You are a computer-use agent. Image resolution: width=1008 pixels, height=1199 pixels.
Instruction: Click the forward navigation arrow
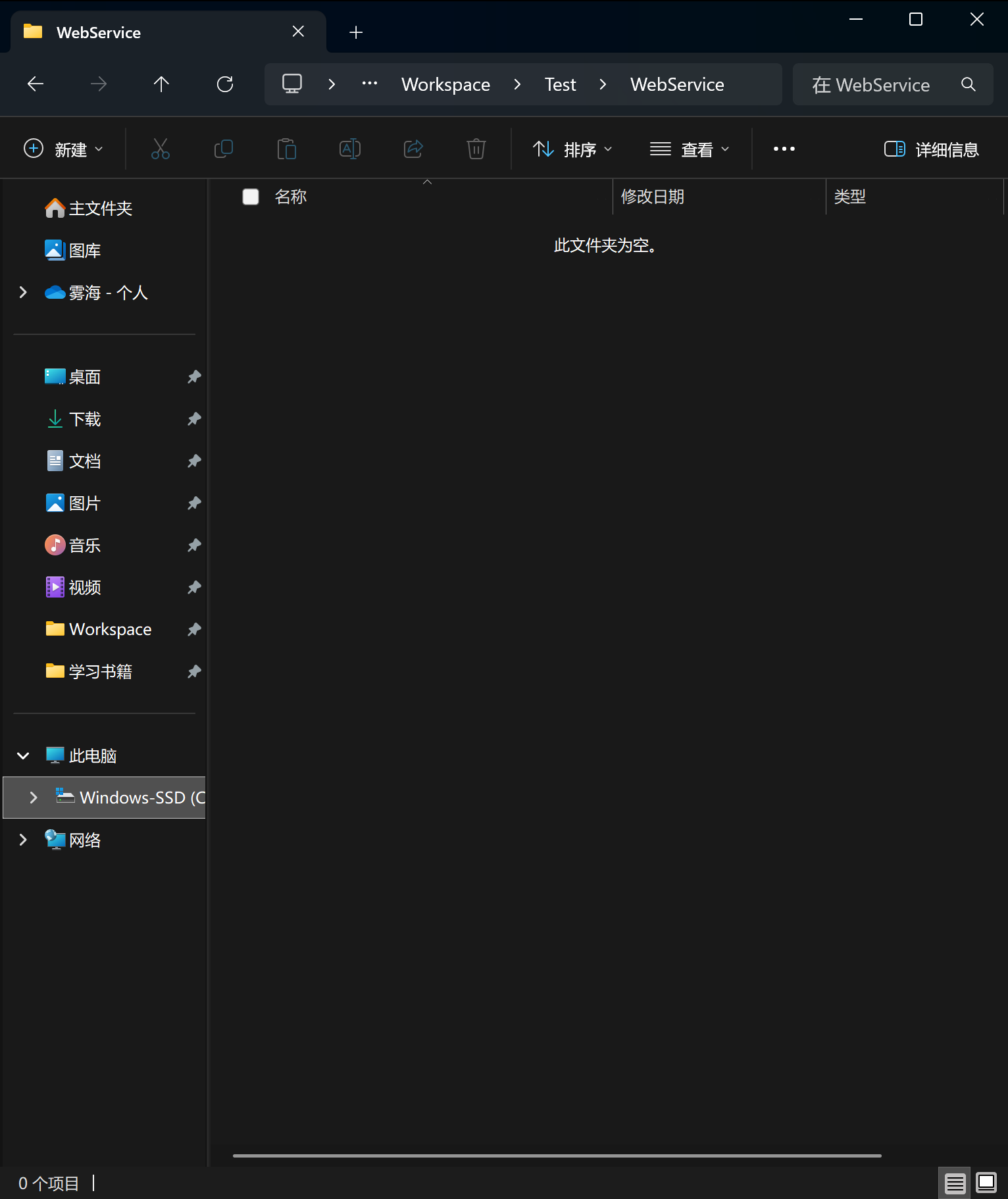click(99, 84)
